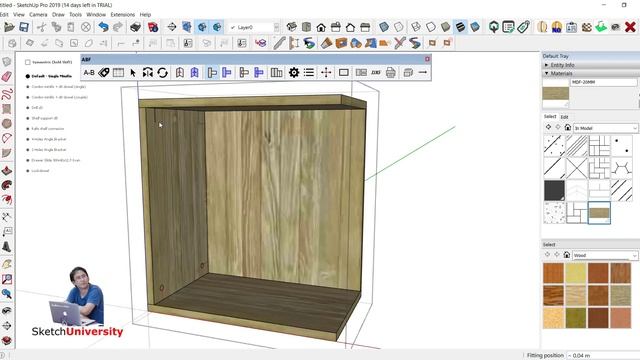Open the Wood library dropdown
Screen dimensions: 640x360
coord(605,255)
